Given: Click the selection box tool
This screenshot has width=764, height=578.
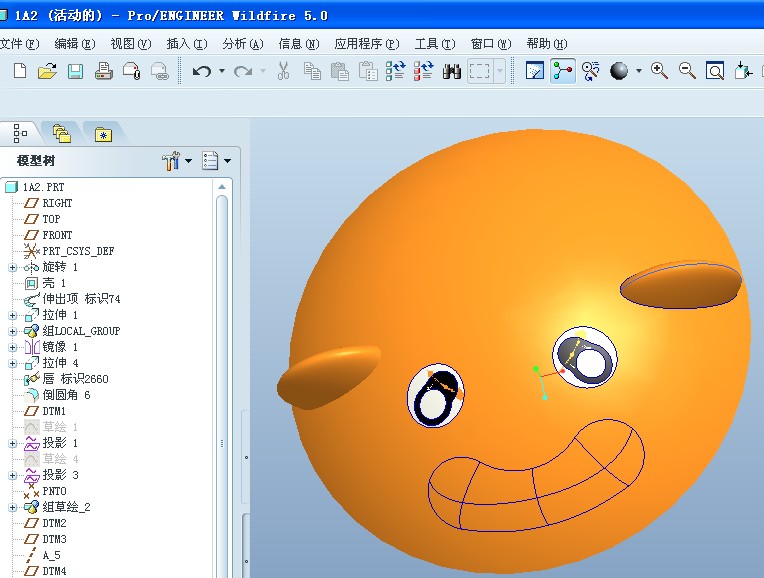Looking at the screenshot, I should point(479,71).
